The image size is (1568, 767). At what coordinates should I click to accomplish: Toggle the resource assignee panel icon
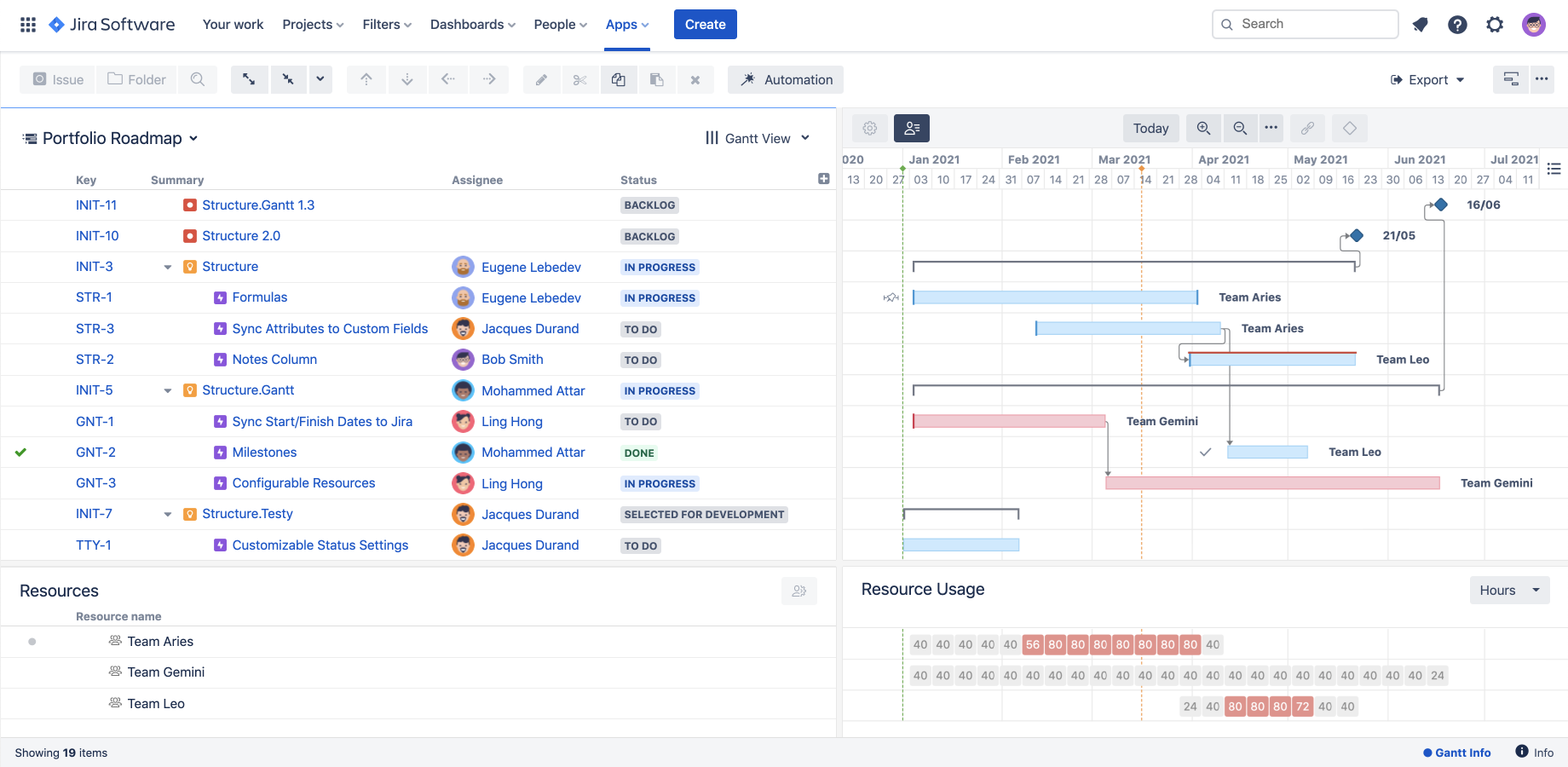913,128
